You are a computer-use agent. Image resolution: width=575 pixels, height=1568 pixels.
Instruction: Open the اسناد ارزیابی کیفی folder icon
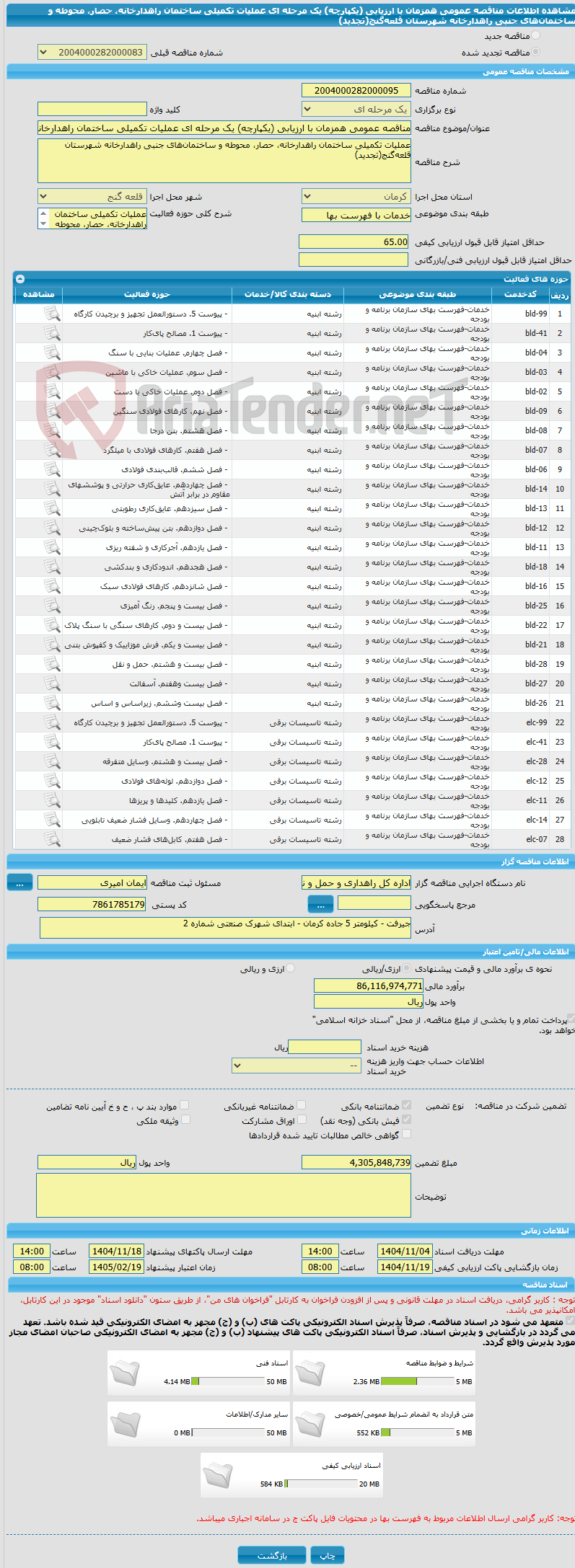[218, 1476]
